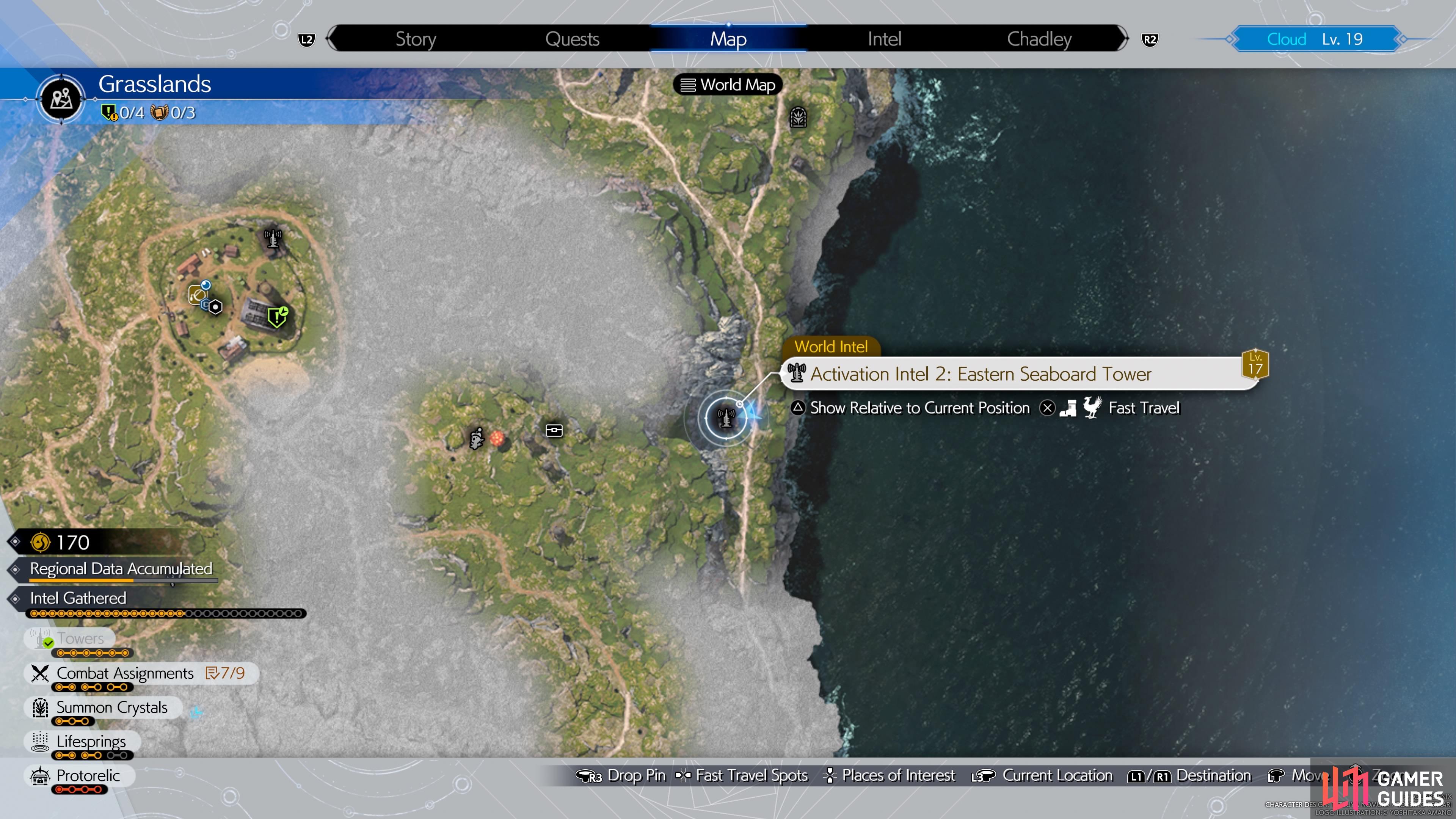Open Activation Intel 2: Eastern Seaboard Tower
This screenshot has width=1456, height=819.
1020,373
